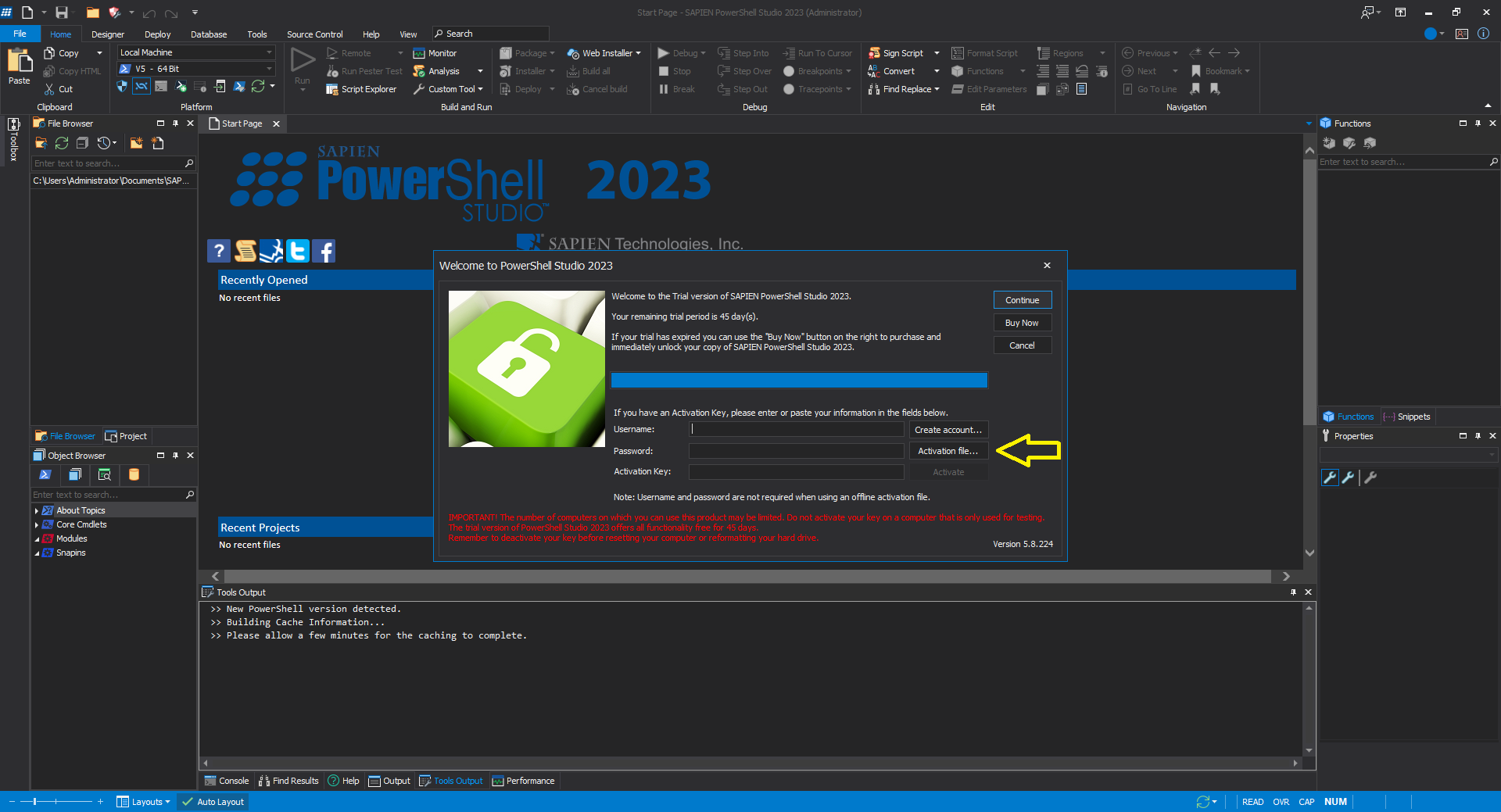
Task: Open the Toolbox sidebar panel
Action: coord(13,139)
